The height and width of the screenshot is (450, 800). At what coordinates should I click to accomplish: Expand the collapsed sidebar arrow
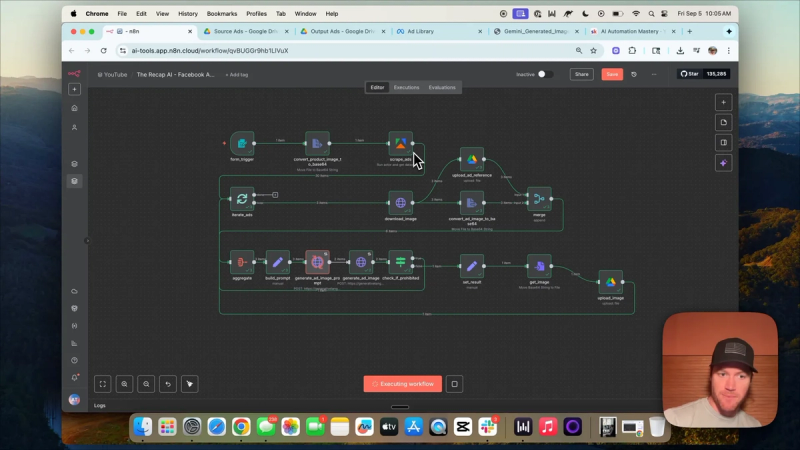tap(87, 240)
